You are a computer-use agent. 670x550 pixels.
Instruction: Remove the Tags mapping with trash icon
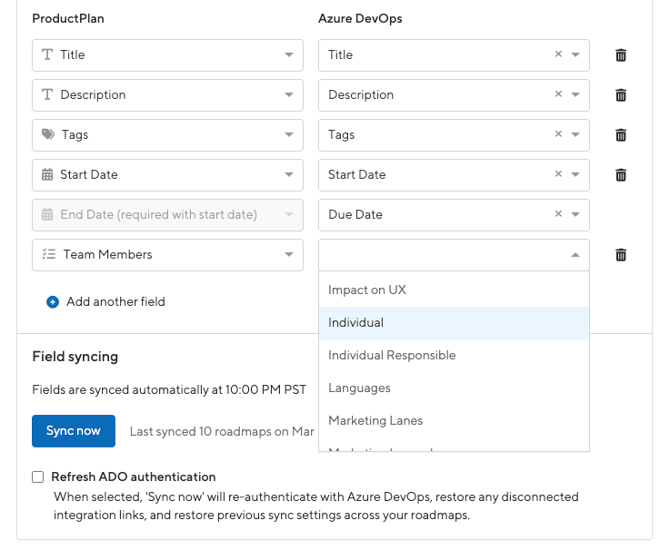point(620,135)
